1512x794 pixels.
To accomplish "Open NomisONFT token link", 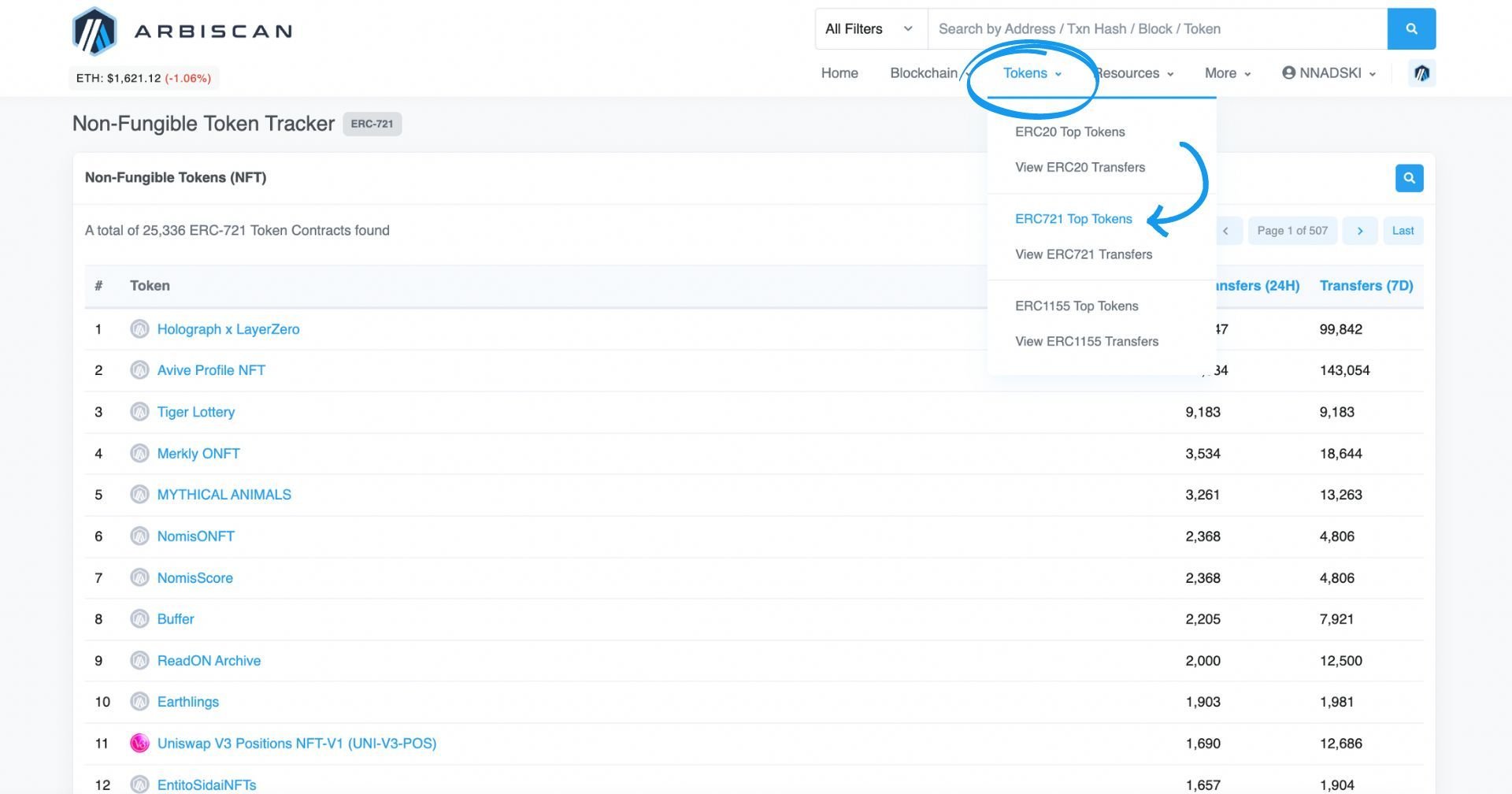I will 196,536.
